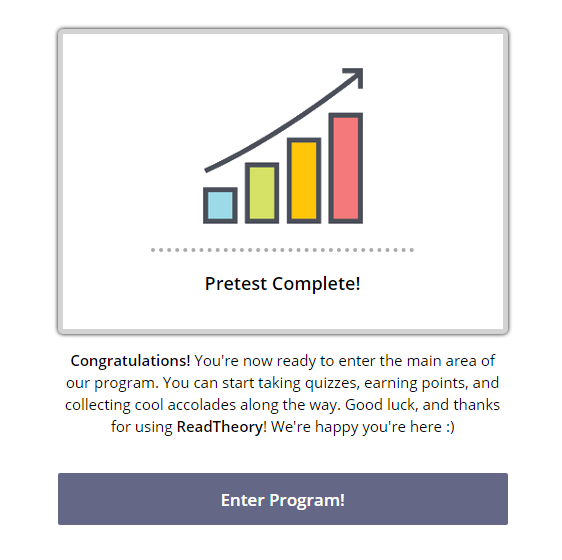The width and height of the screenshot is (562, 560).
Task: Click the dotted divider line
Action: (282, 250)
